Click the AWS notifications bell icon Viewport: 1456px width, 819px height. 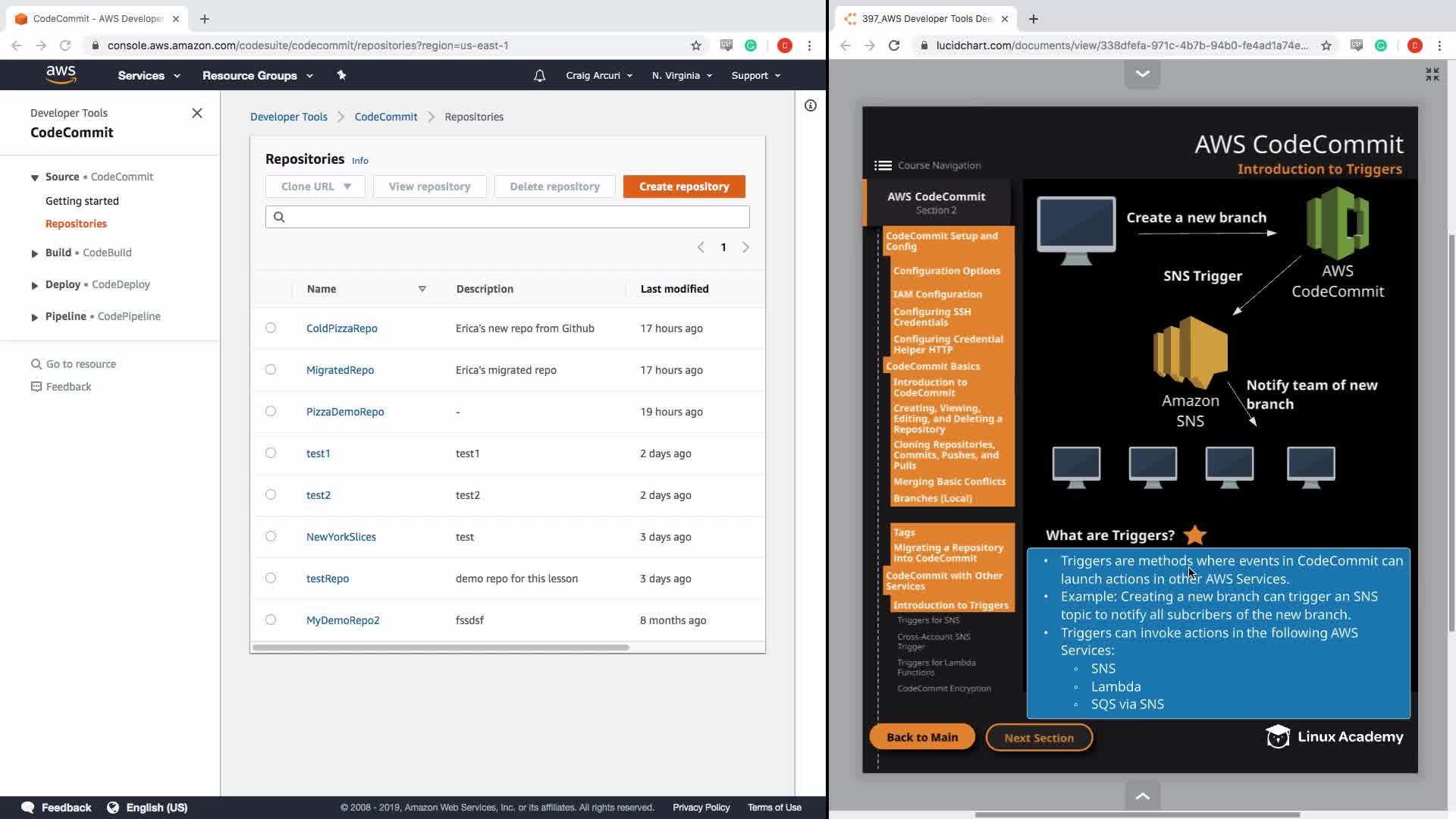[539, 76]
